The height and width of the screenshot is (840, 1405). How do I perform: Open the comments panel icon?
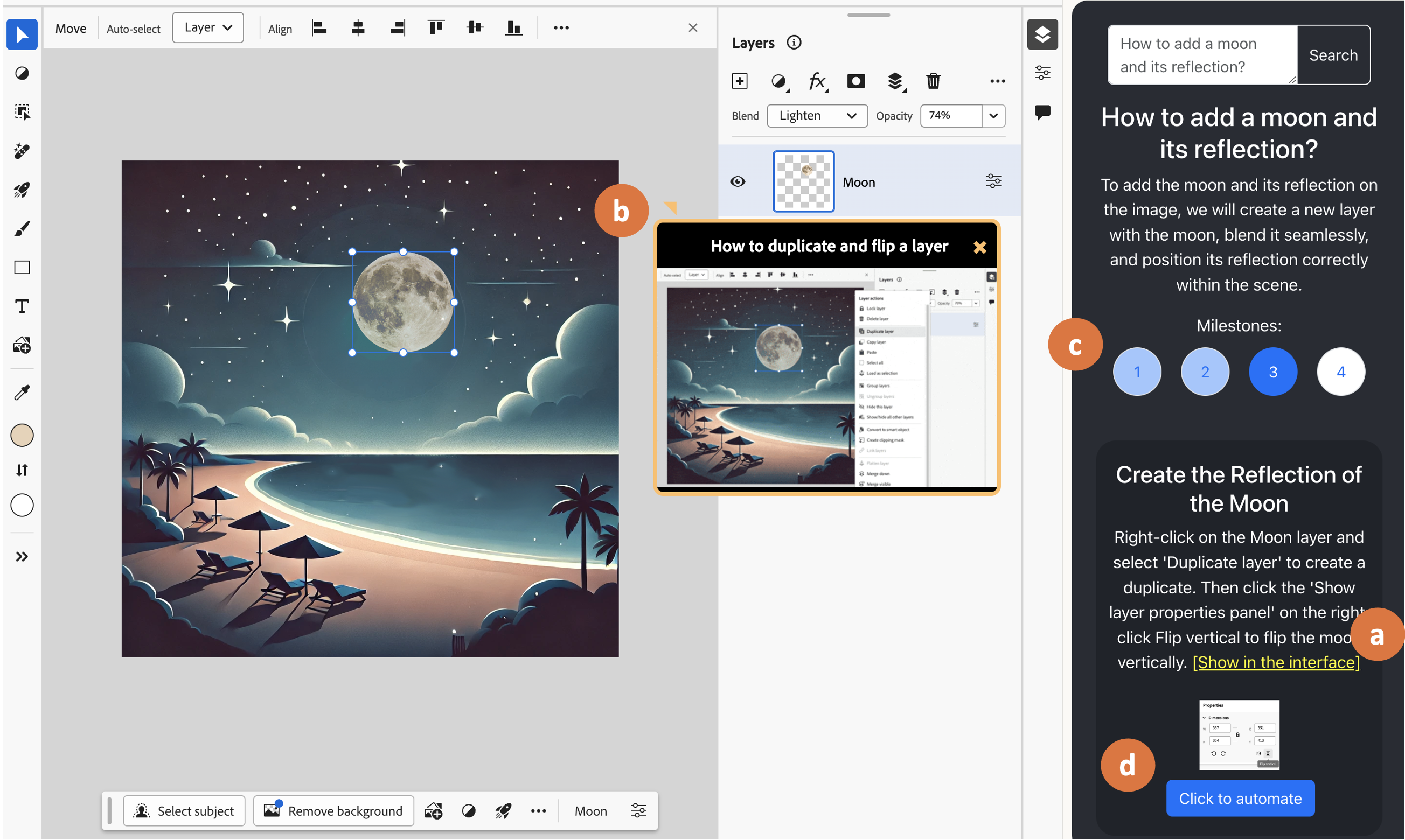tap(1042, 112)
